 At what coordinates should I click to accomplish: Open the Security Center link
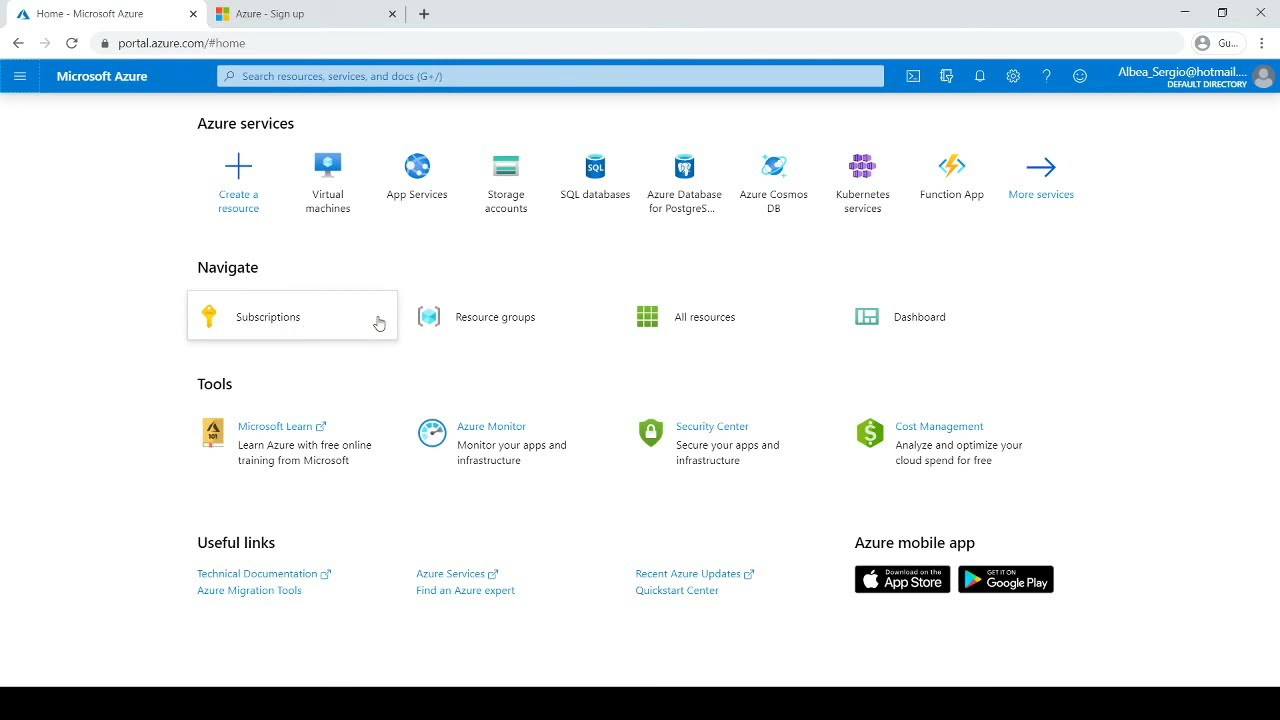[712, 426]
